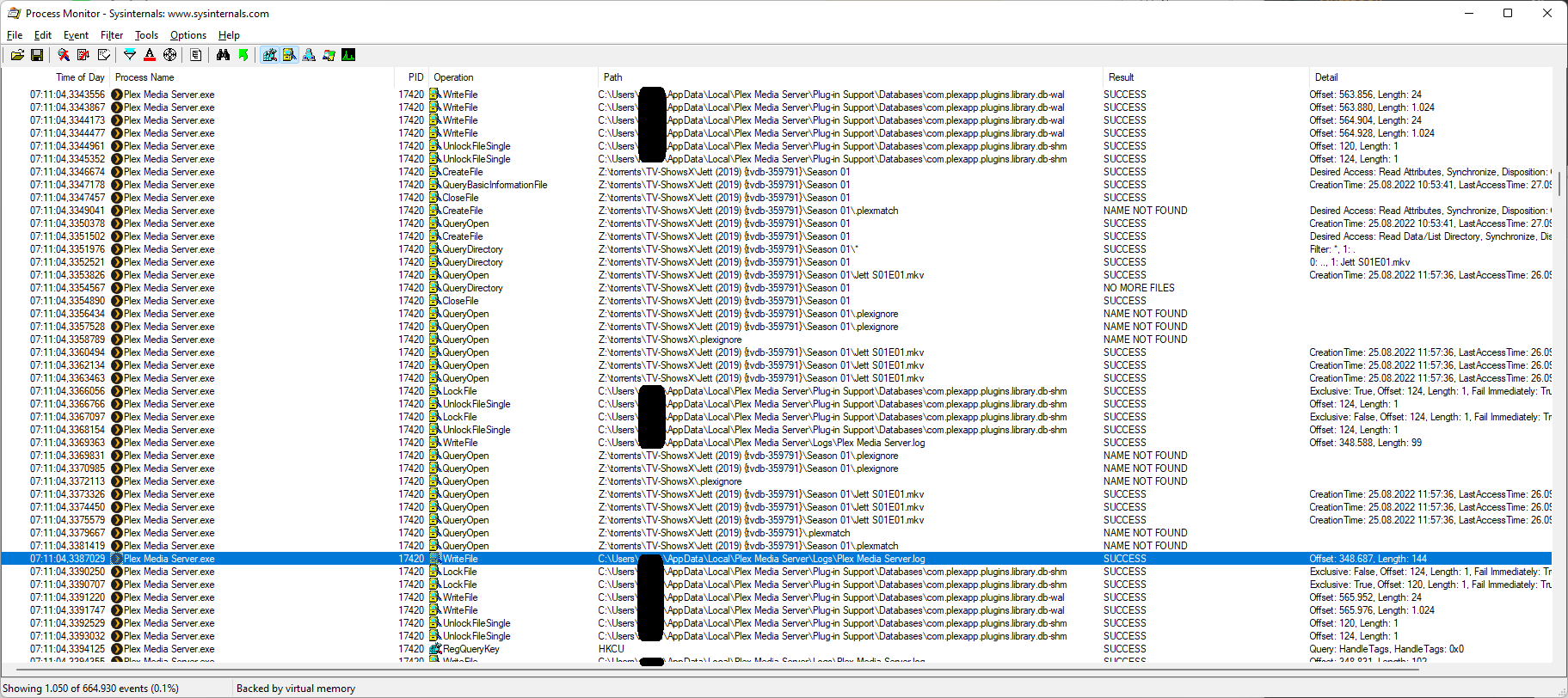The height and width of the screenshot is (698, 1568).
Task: Click the status text showing 1.050 events
Action: 91,689
